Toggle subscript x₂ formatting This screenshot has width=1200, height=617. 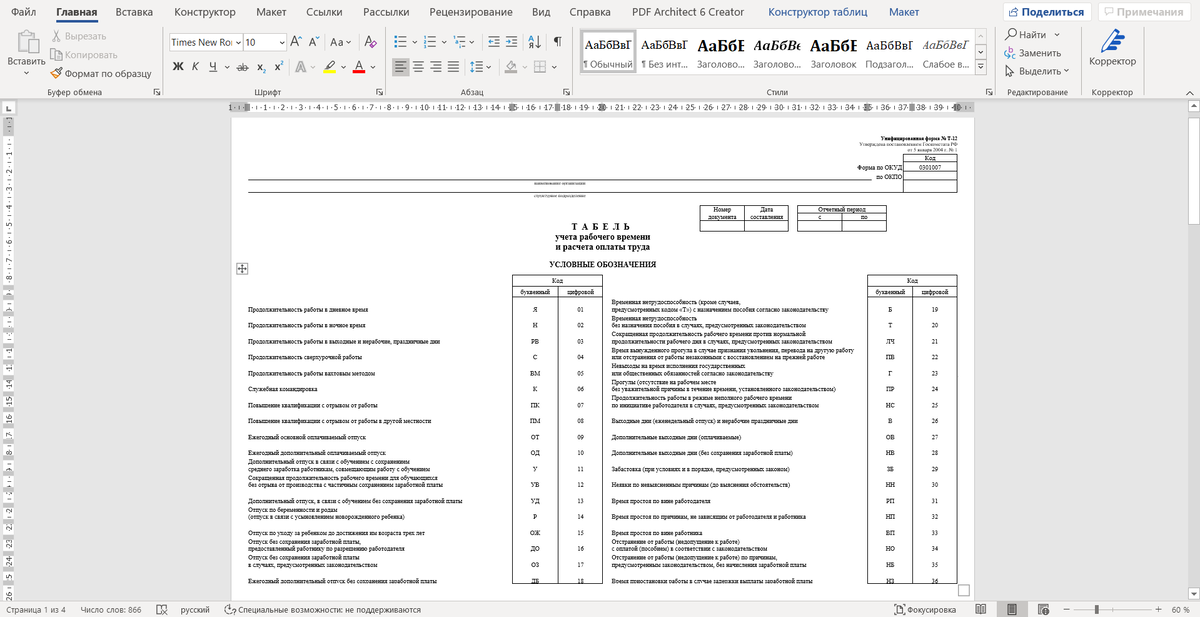(261, 67)
